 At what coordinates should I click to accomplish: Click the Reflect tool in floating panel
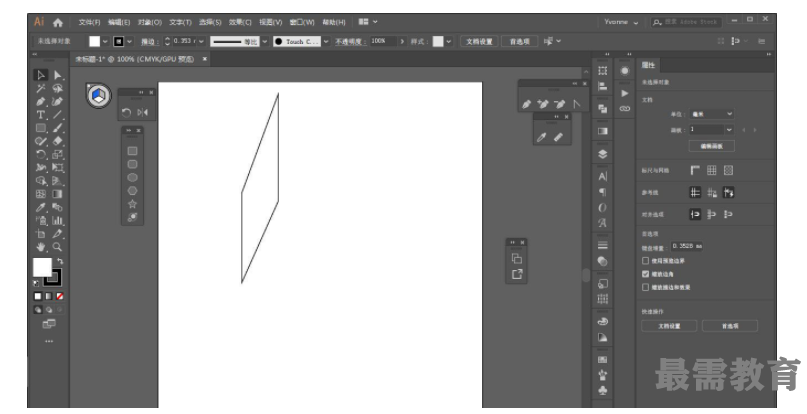[x=143, y=112]
